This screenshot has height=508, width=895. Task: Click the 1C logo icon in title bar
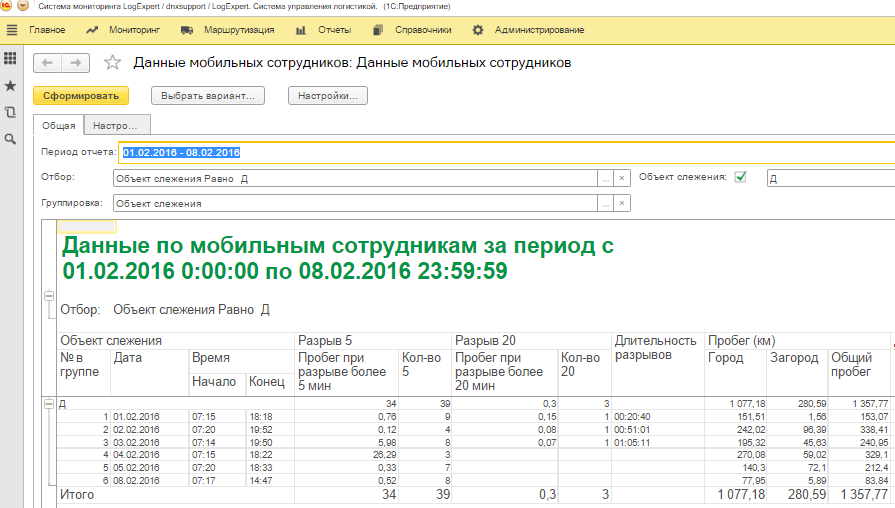[x=6, y=6]
